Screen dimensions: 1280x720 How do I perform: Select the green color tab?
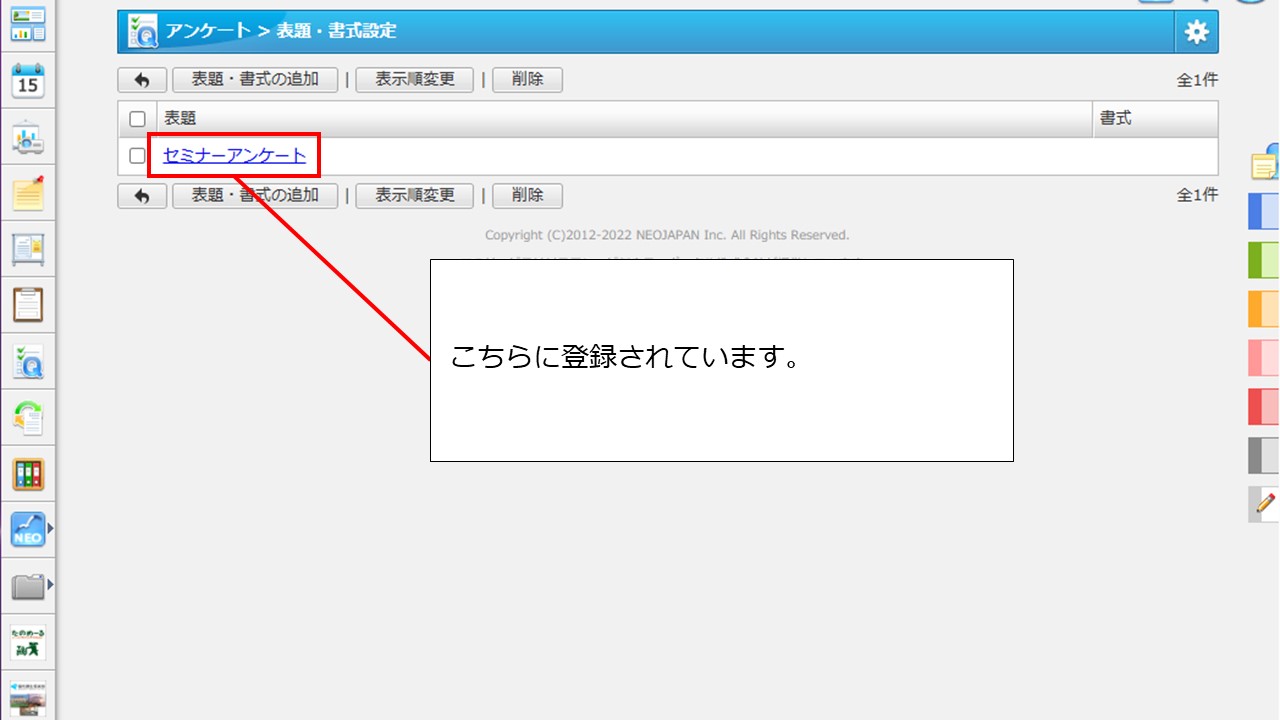[1264, 260]
